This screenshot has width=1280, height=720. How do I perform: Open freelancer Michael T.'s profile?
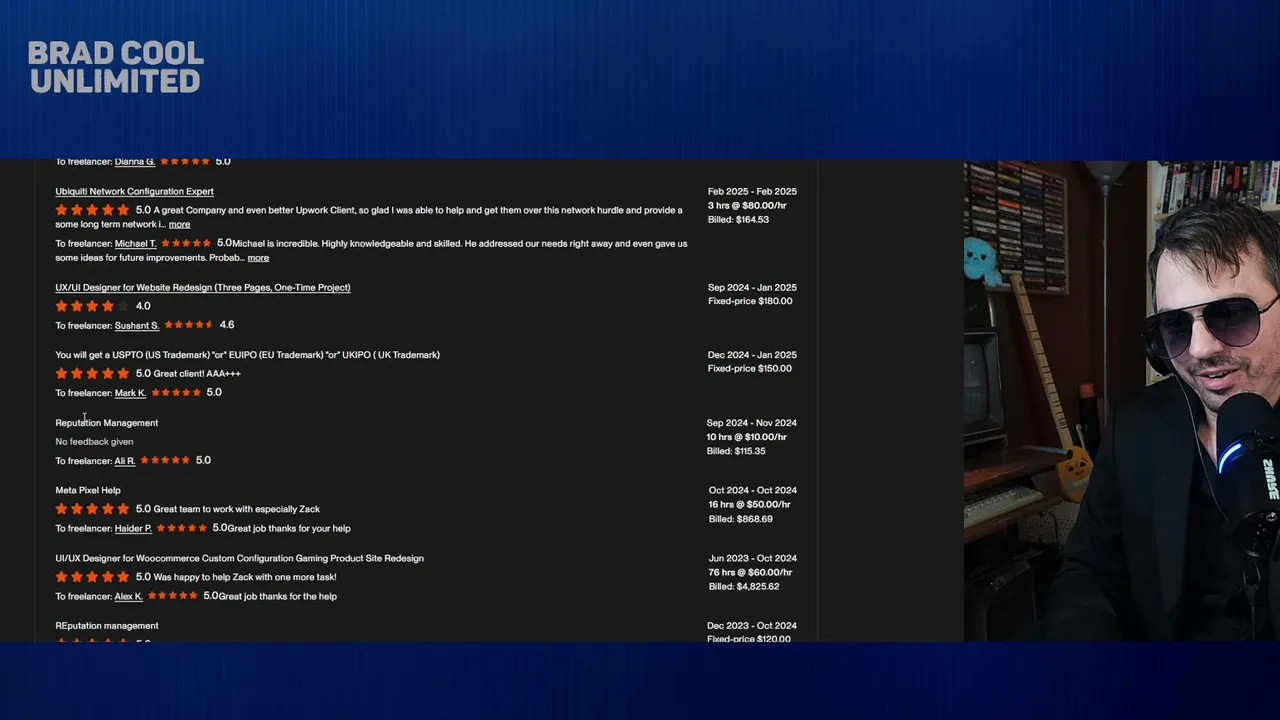(x=135, y=244)
